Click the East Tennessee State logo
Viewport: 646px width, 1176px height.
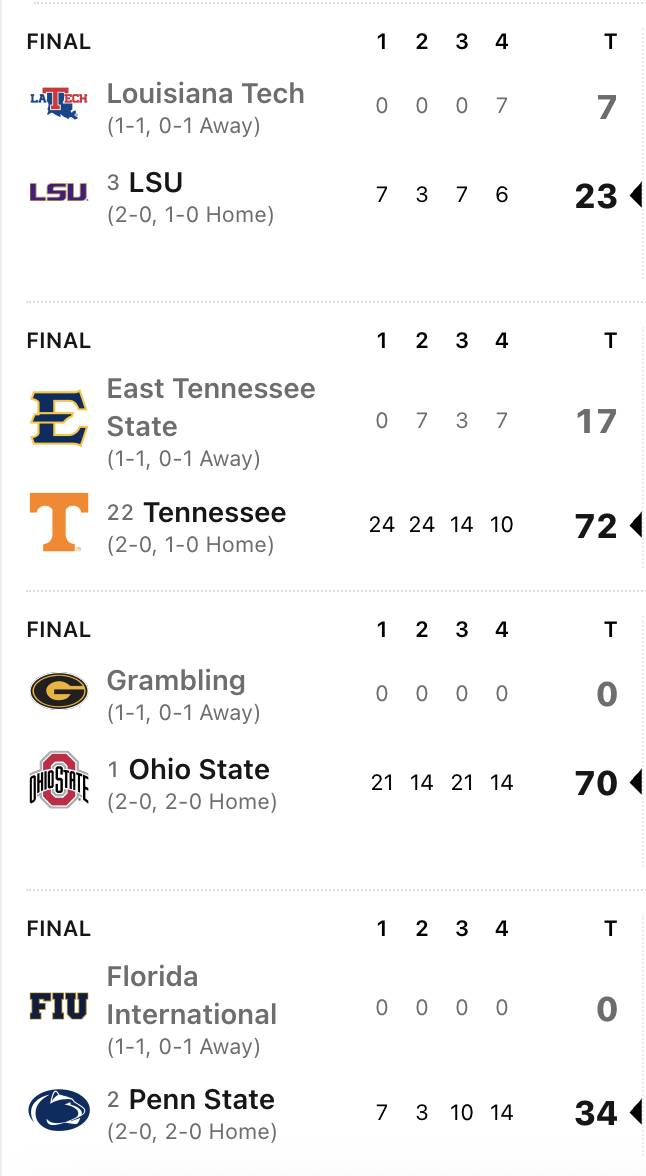click(58, 418)
